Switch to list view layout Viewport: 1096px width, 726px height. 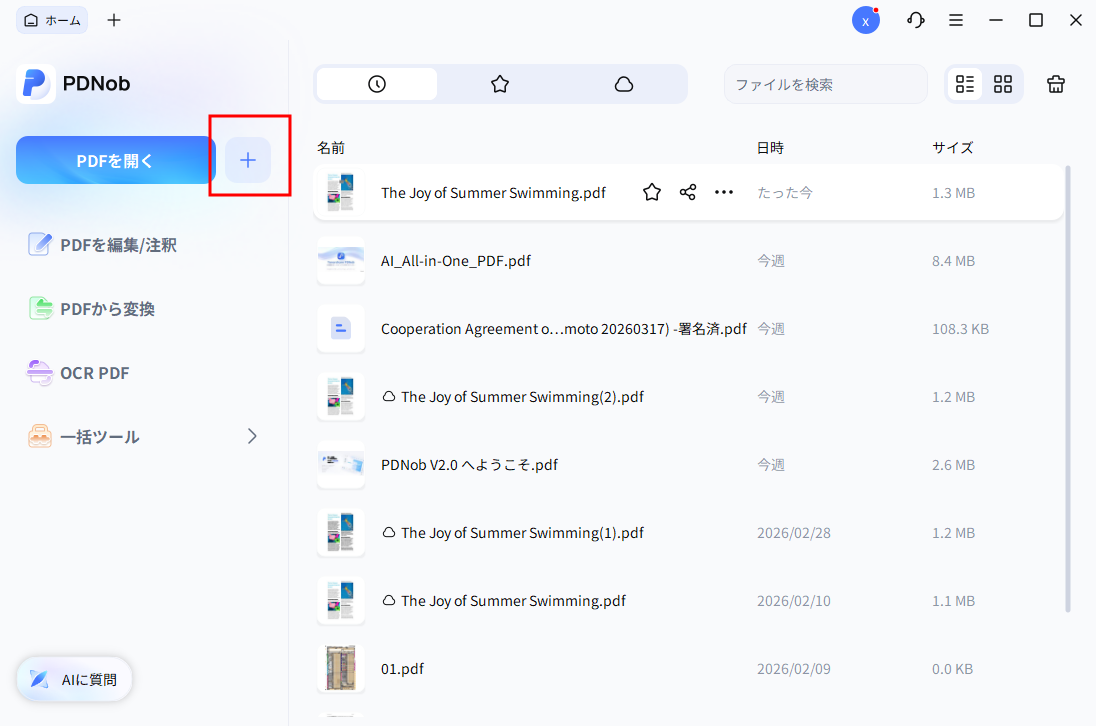click(965, 84)
